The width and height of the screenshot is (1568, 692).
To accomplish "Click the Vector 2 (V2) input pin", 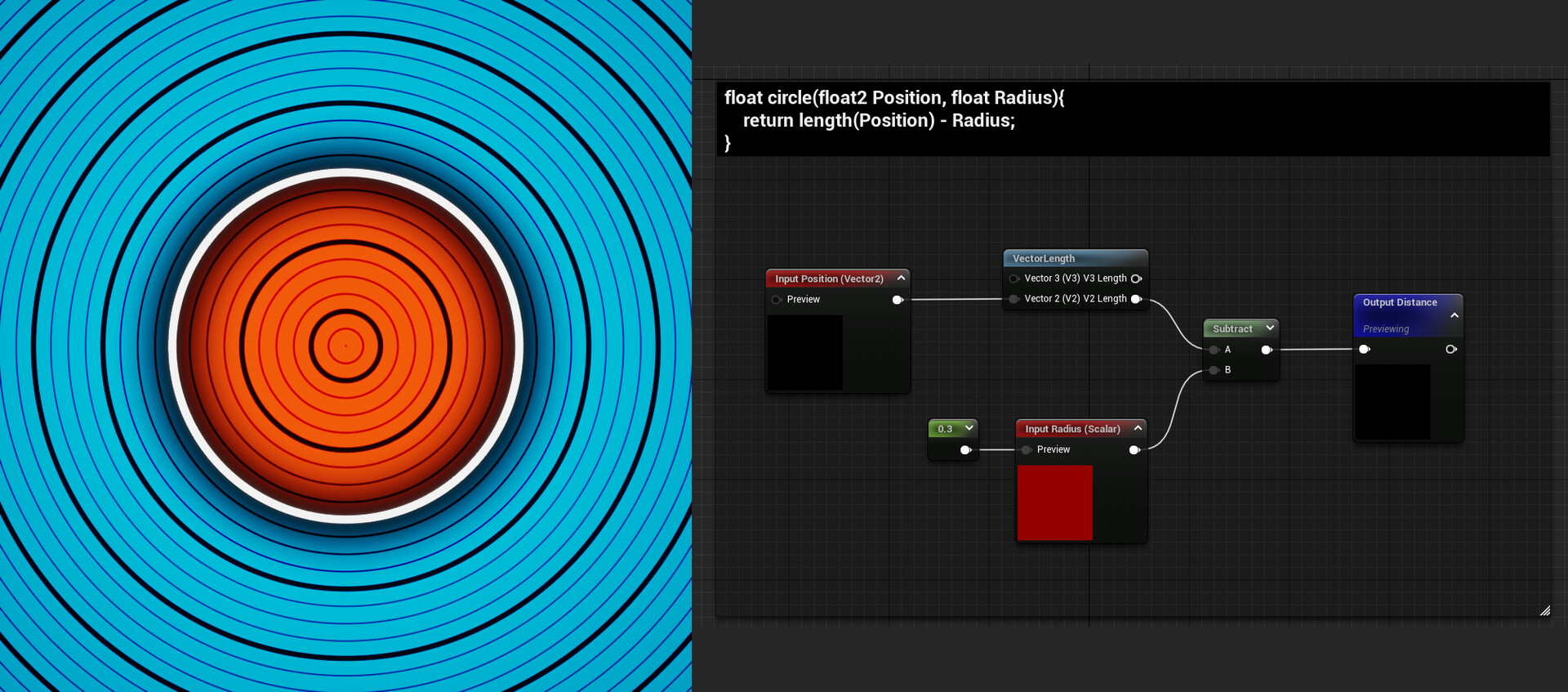I will 1013,299.
